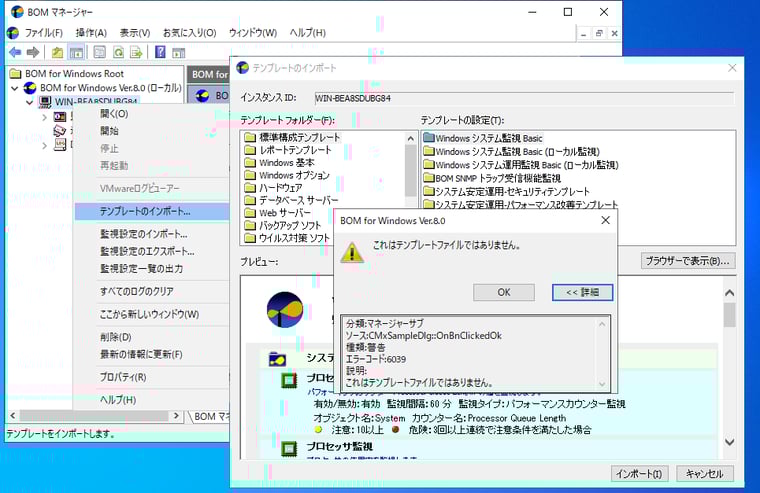Open the お気に入り(O) menu
The height and width of the screenshot is (493, 760).
190,33
